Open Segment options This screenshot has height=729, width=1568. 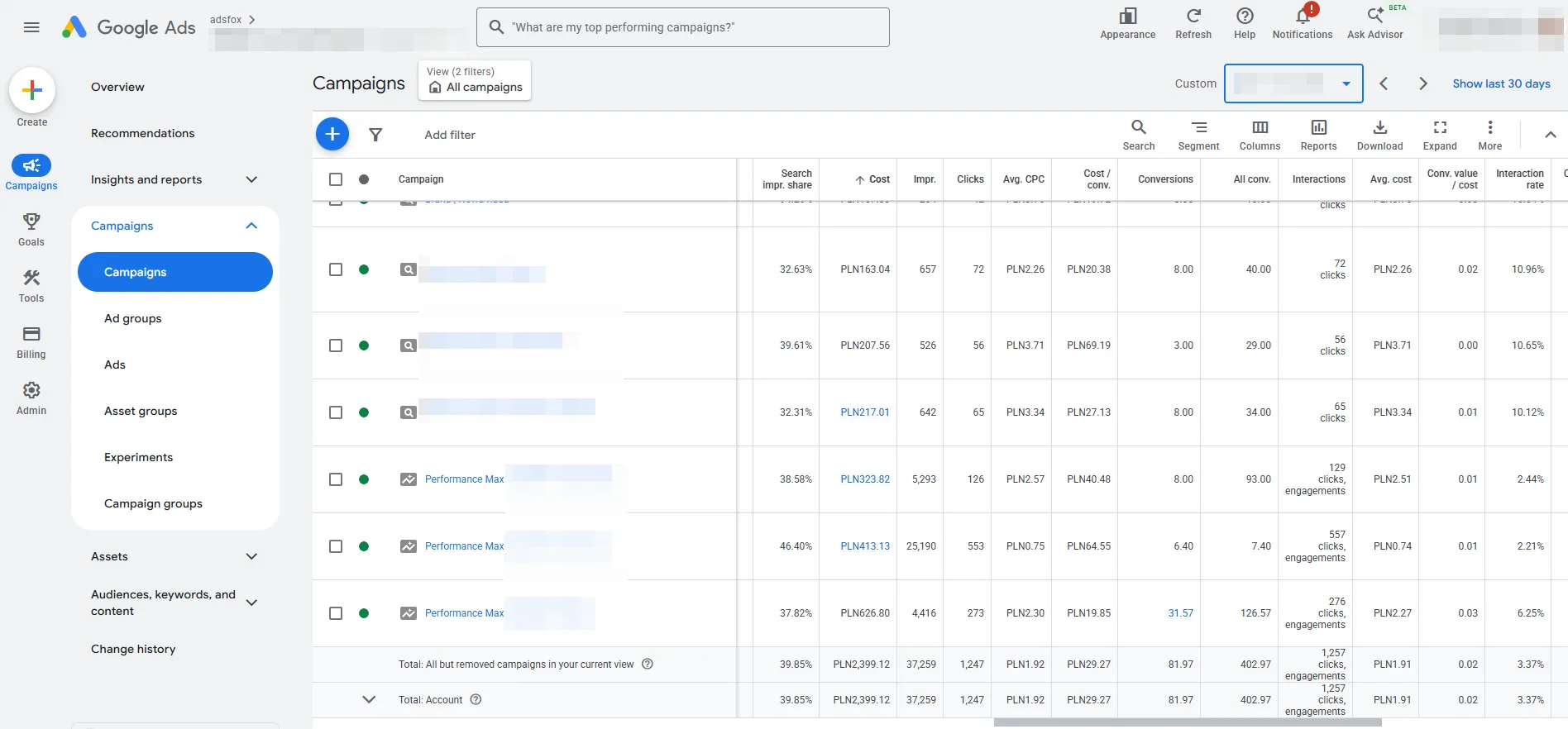1199,135
